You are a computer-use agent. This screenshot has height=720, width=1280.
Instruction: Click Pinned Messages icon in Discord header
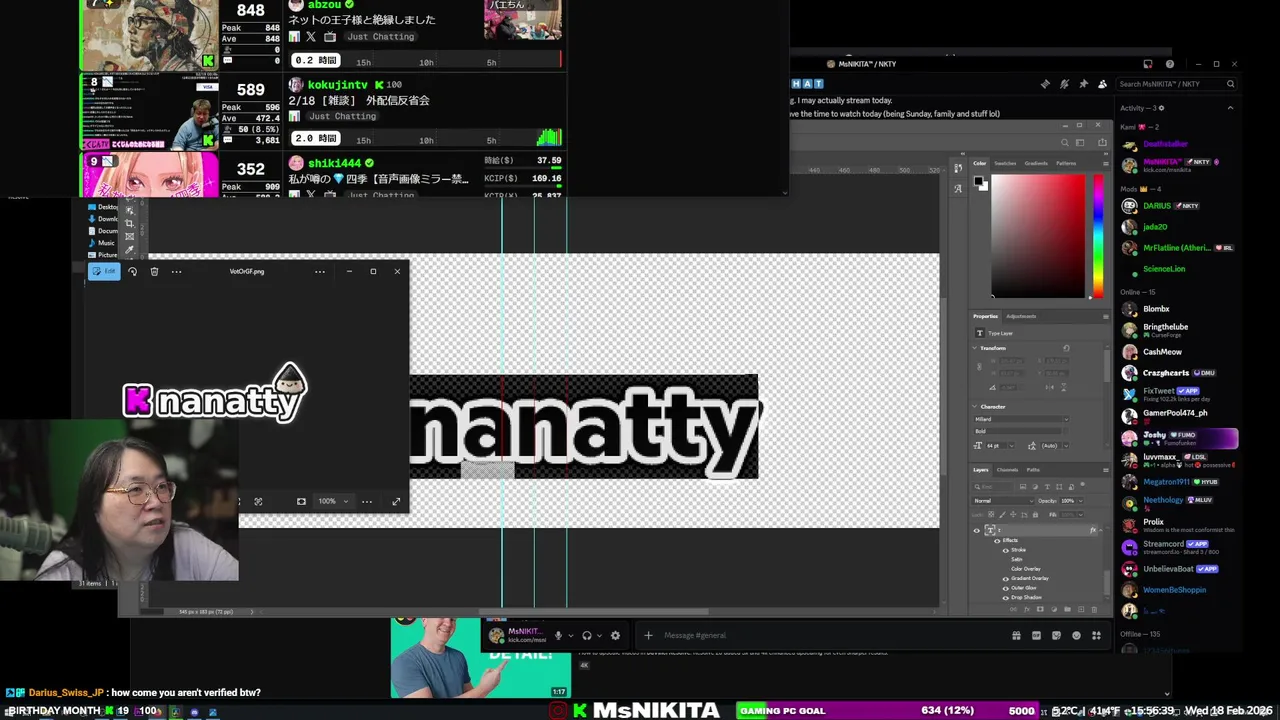1083,84
